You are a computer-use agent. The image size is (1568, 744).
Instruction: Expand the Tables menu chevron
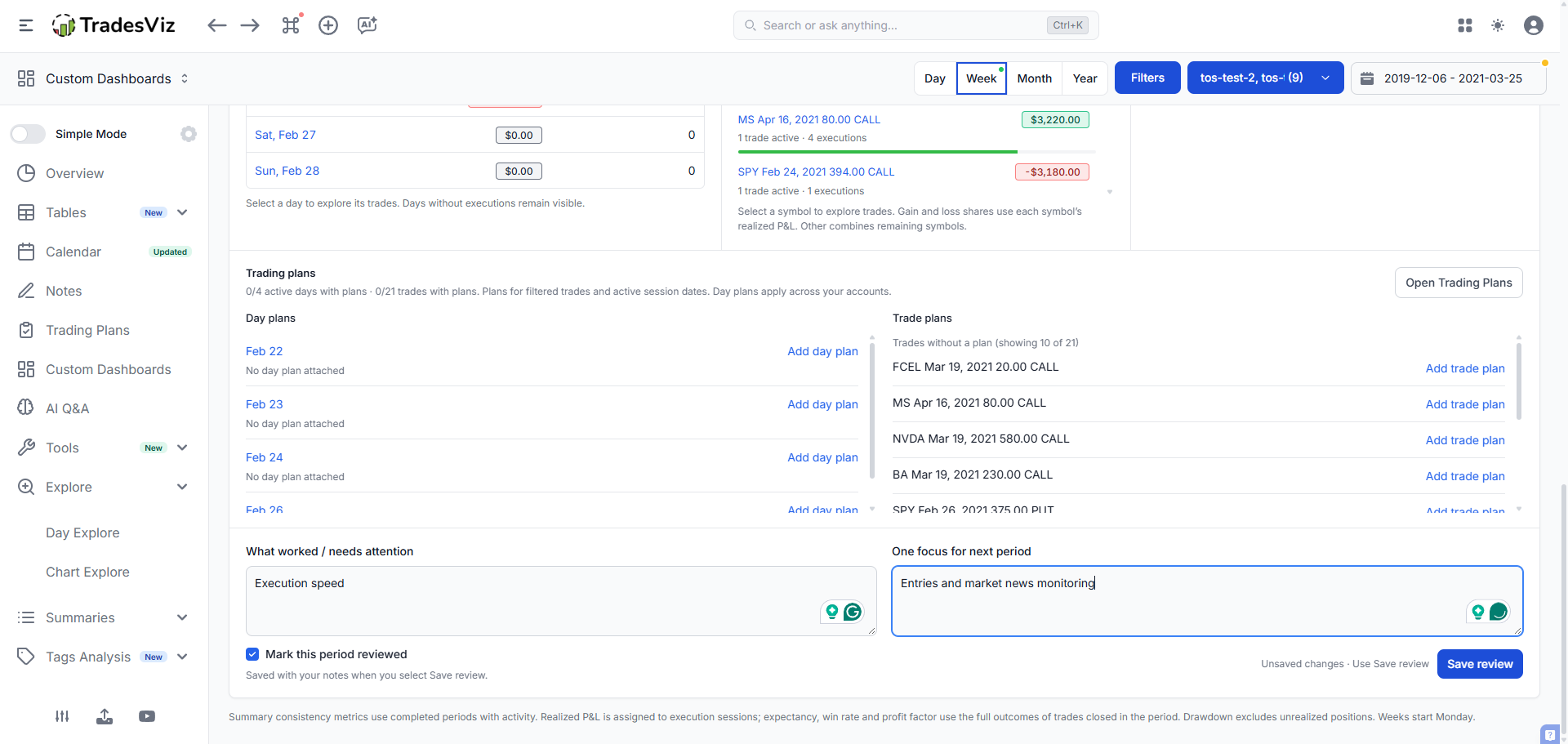182,212
